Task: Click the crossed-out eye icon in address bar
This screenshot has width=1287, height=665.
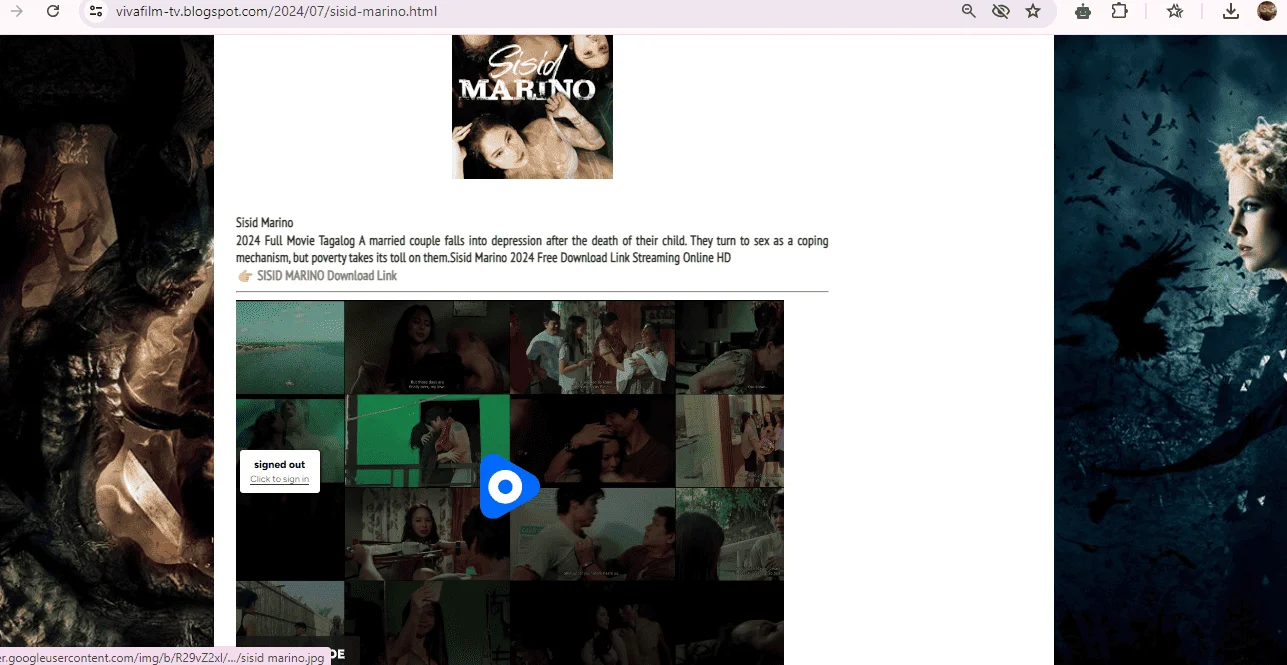Action: tap(1000, 11)
